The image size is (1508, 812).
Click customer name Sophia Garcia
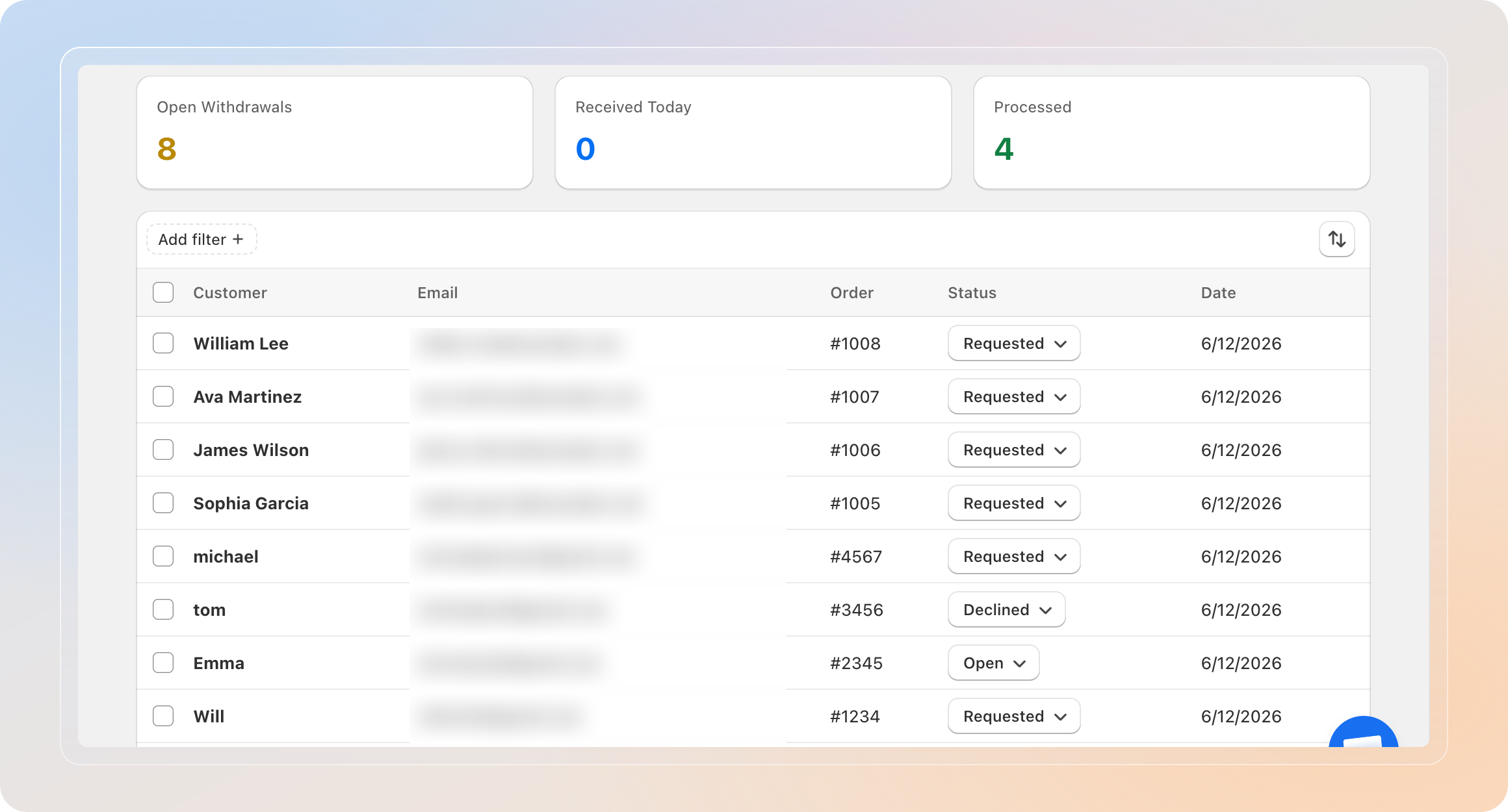(251, 503)
